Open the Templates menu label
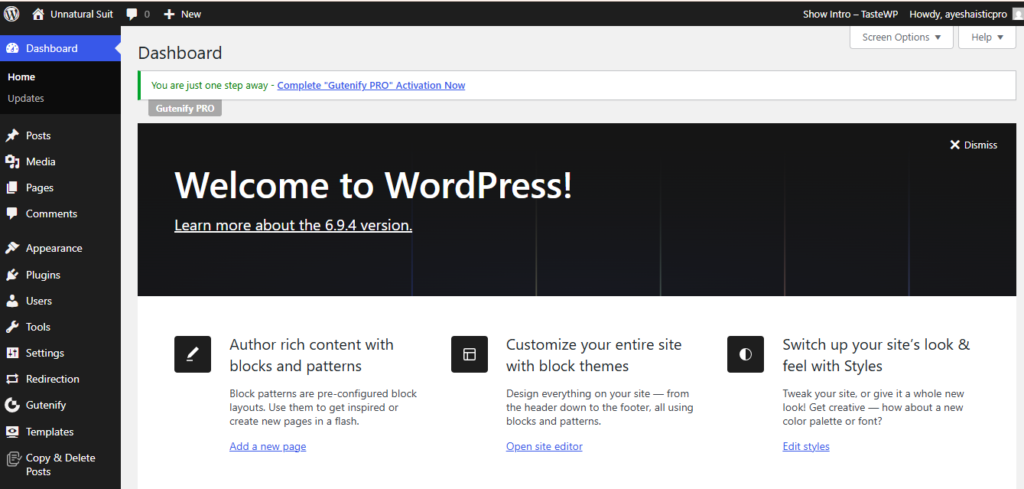 50,432
